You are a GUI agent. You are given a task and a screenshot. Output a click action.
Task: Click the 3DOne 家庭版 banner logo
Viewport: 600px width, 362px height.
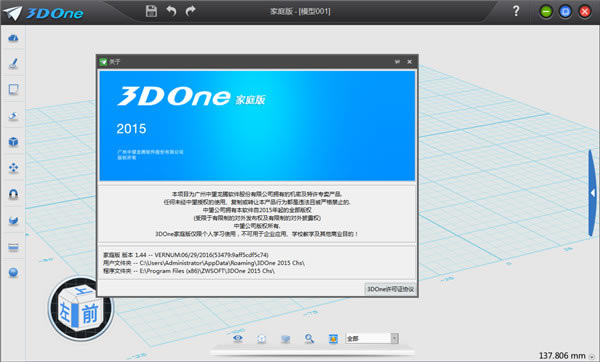(191, 96)
